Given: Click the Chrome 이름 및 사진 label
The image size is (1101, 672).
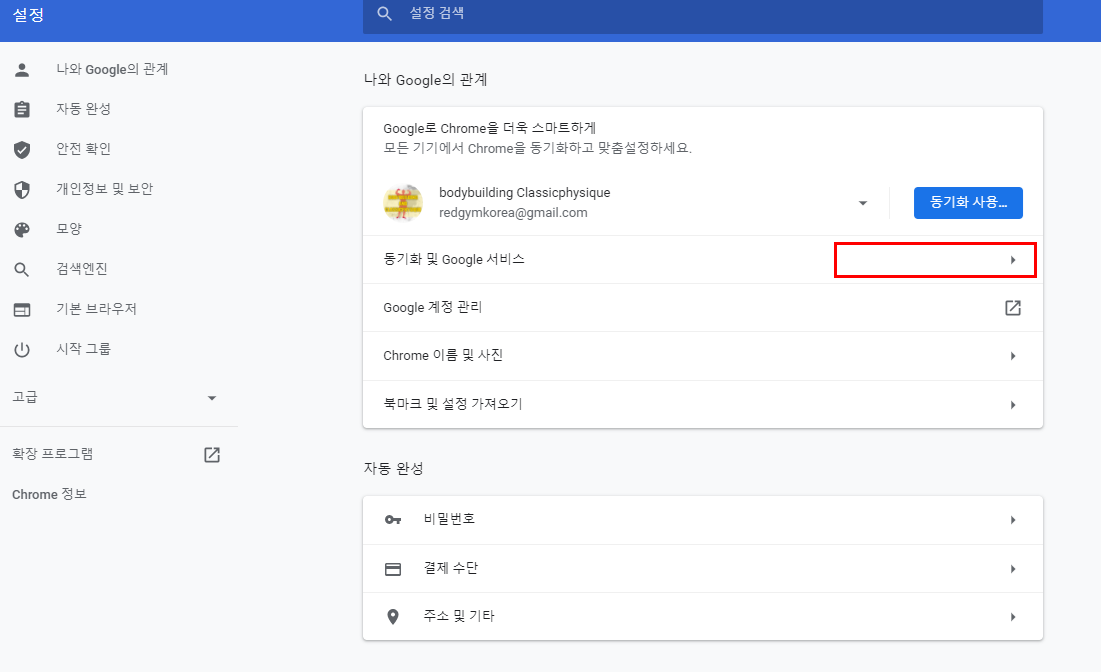Looking at the screenshot, I should pyautogui.click(x=443, y=355).
